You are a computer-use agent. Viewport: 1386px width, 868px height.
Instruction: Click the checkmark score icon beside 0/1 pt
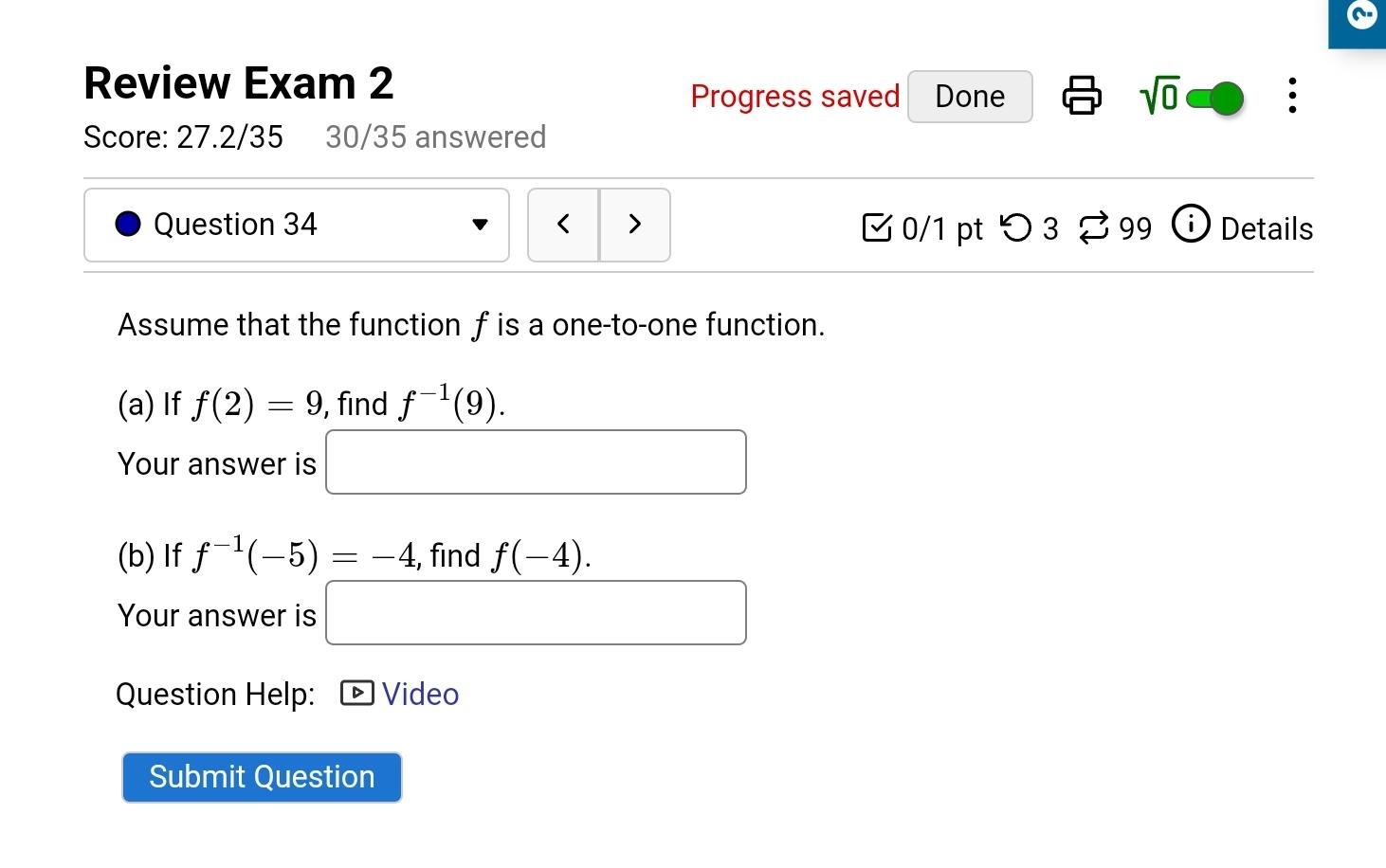[877, 227]
